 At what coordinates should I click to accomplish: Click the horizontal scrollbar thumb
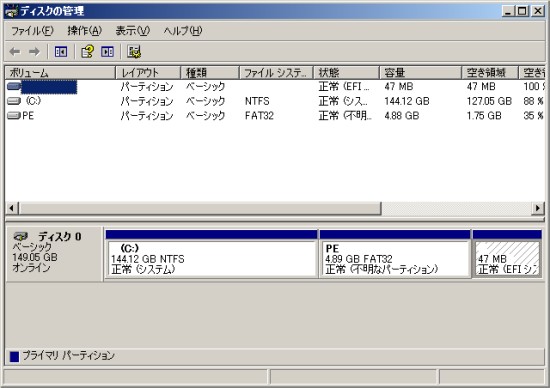pos(200,208)
